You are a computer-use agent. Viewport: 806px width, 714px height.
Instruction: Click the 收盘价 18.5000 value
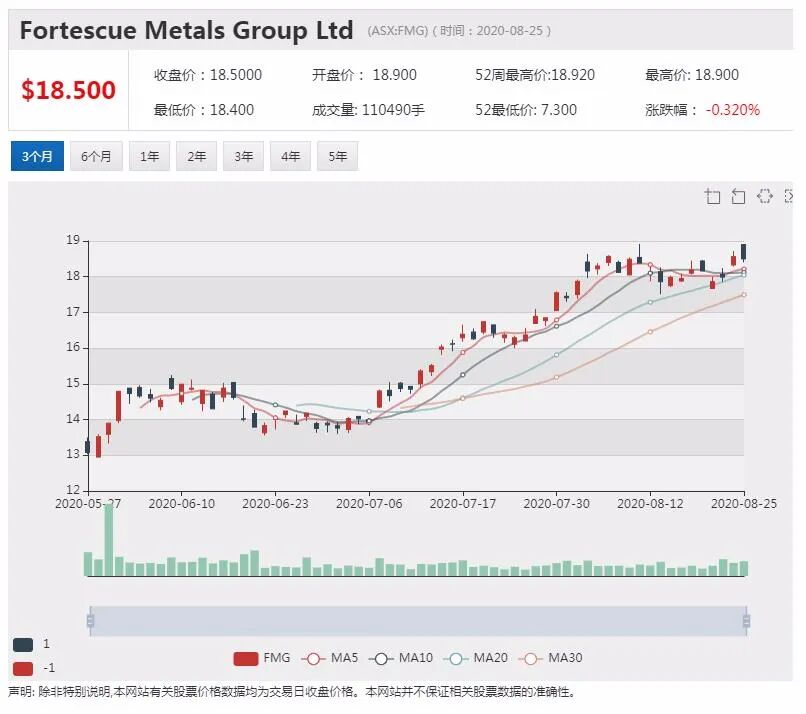[208, 75]
